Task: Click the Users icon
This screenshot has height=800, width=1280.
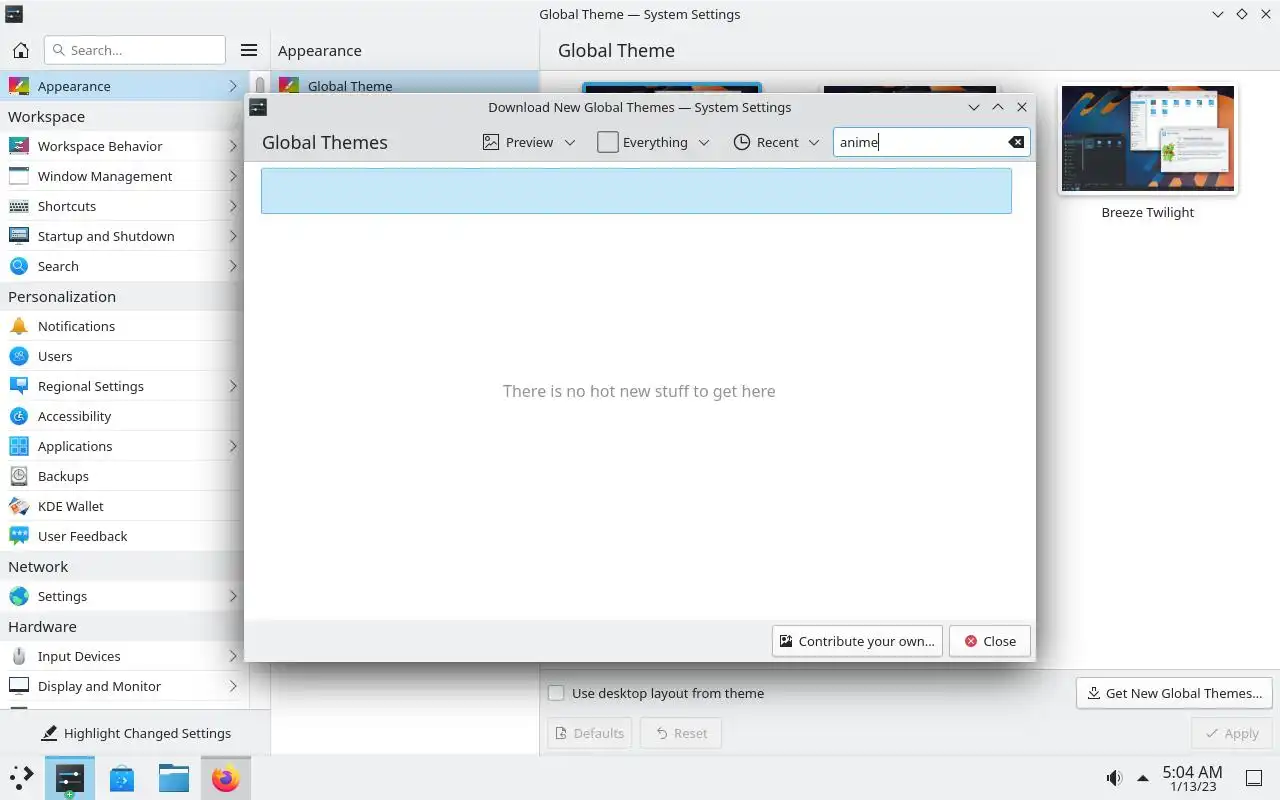Action: click(x=18, y=356)
